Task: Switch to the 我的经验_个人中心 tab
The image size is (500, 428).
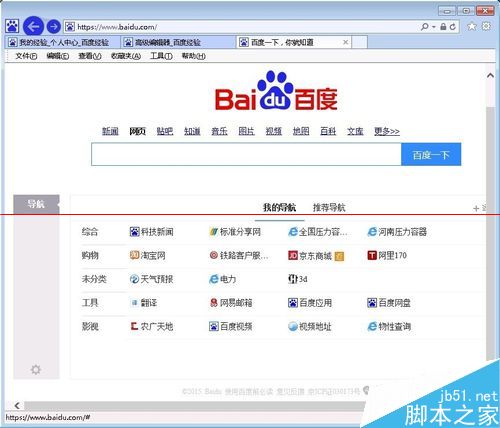Action: tap(63, 42)
